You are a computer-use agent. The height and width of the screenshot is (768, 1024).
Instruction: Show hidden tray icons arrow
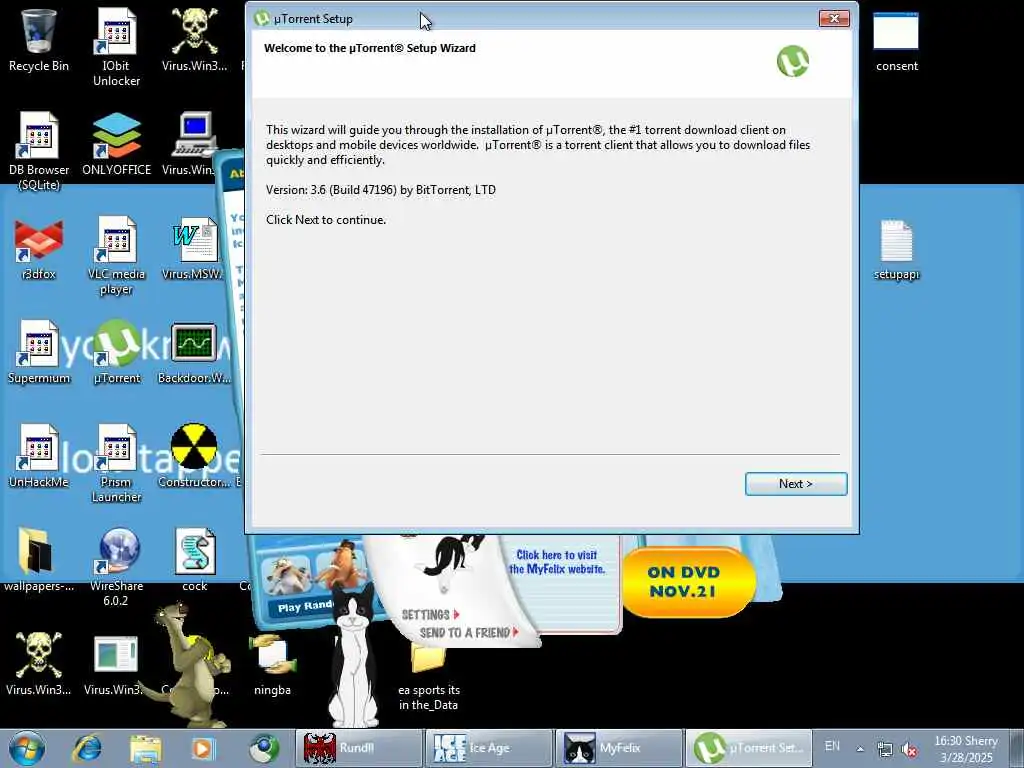coord(860,749)
